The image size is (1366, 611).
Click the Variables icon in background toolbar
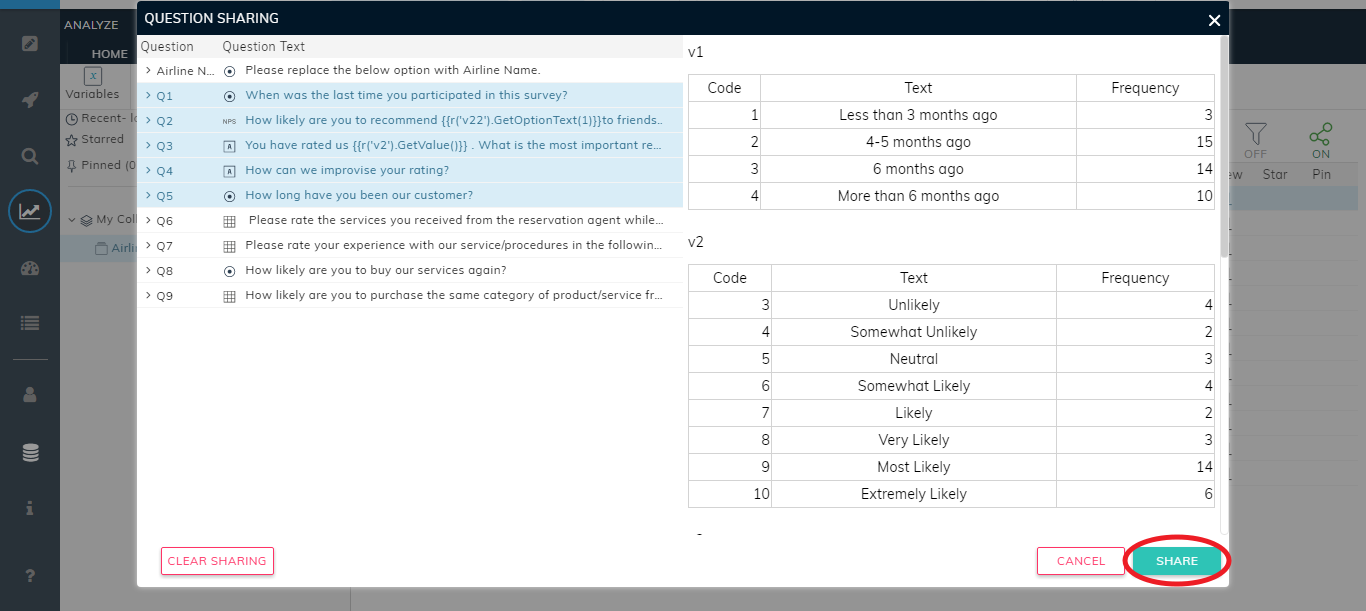pyautogui.click(x=92, y=76)
